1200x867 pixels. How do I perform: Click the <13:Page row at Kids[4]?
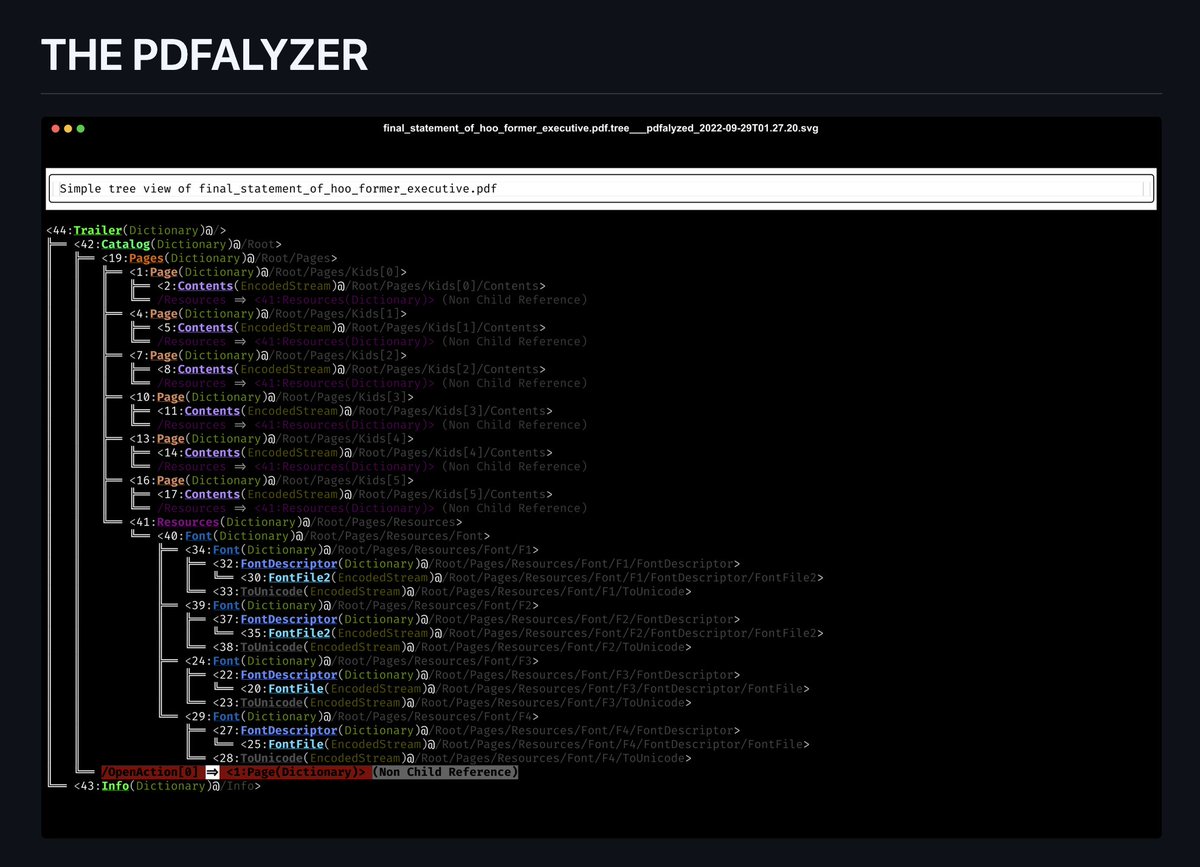coord(271,439)
